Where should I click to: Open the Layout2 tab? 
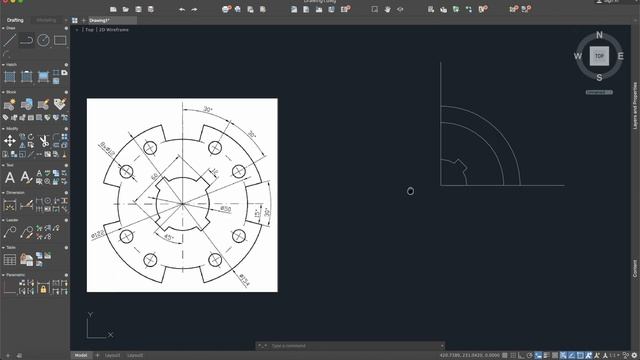(x=135, y=356)
